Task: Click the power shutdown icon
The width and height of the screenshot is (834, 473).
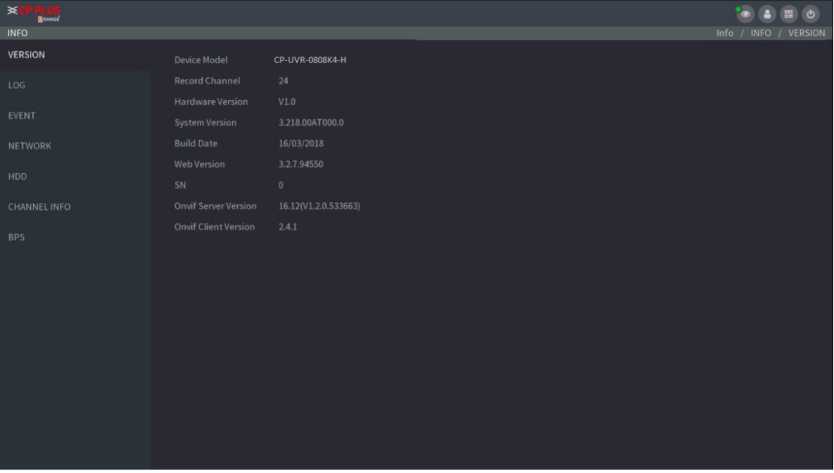Action: [x=811, y=14]
